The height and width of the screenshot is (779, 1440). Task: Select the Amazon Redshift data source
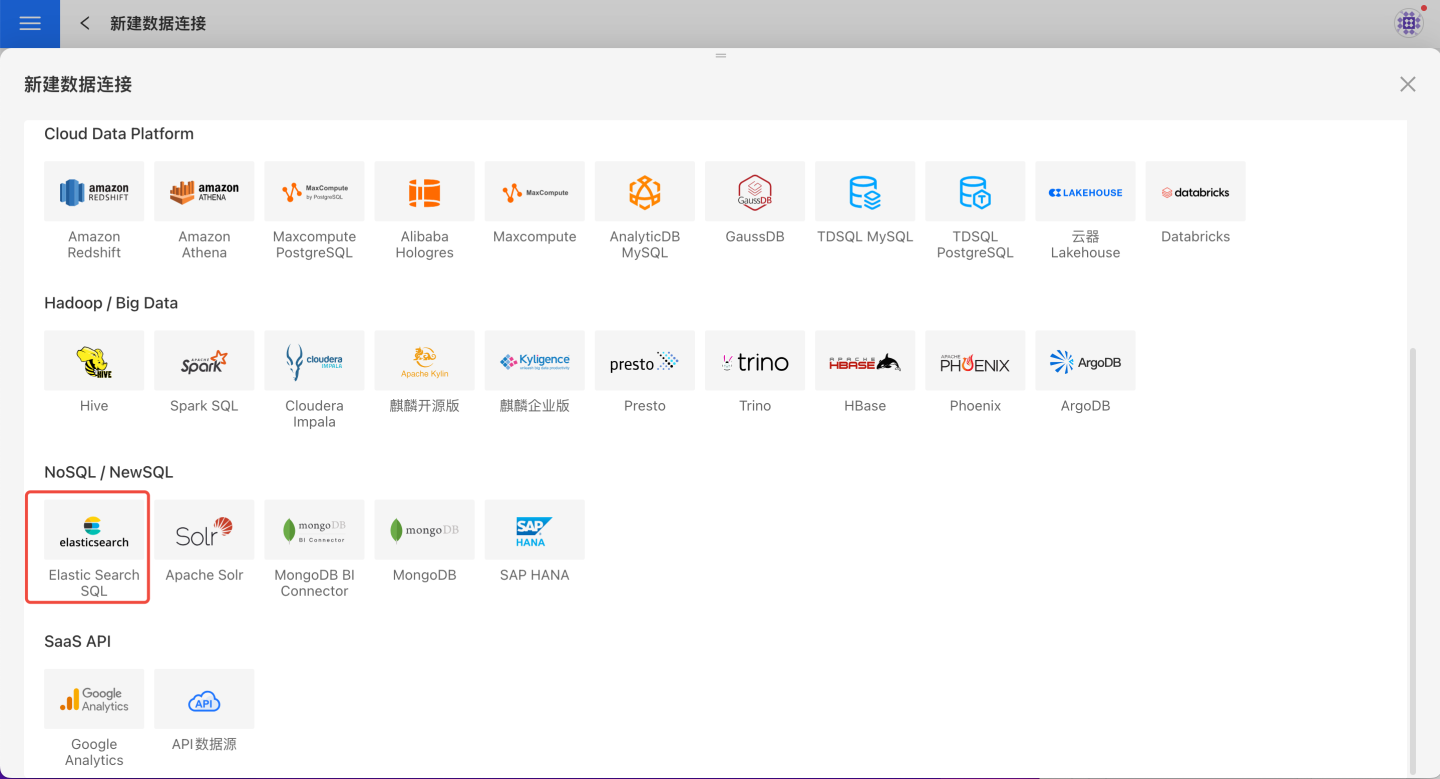point(94,192)
